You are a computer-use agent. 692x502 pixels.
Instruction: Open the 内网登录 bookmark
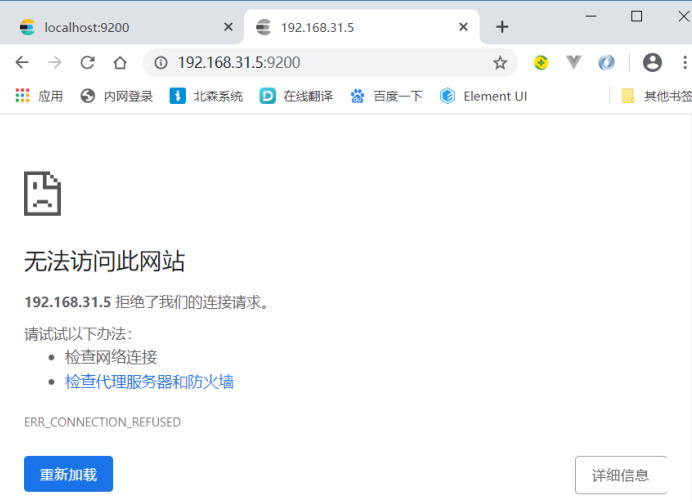tap(117, 96)
